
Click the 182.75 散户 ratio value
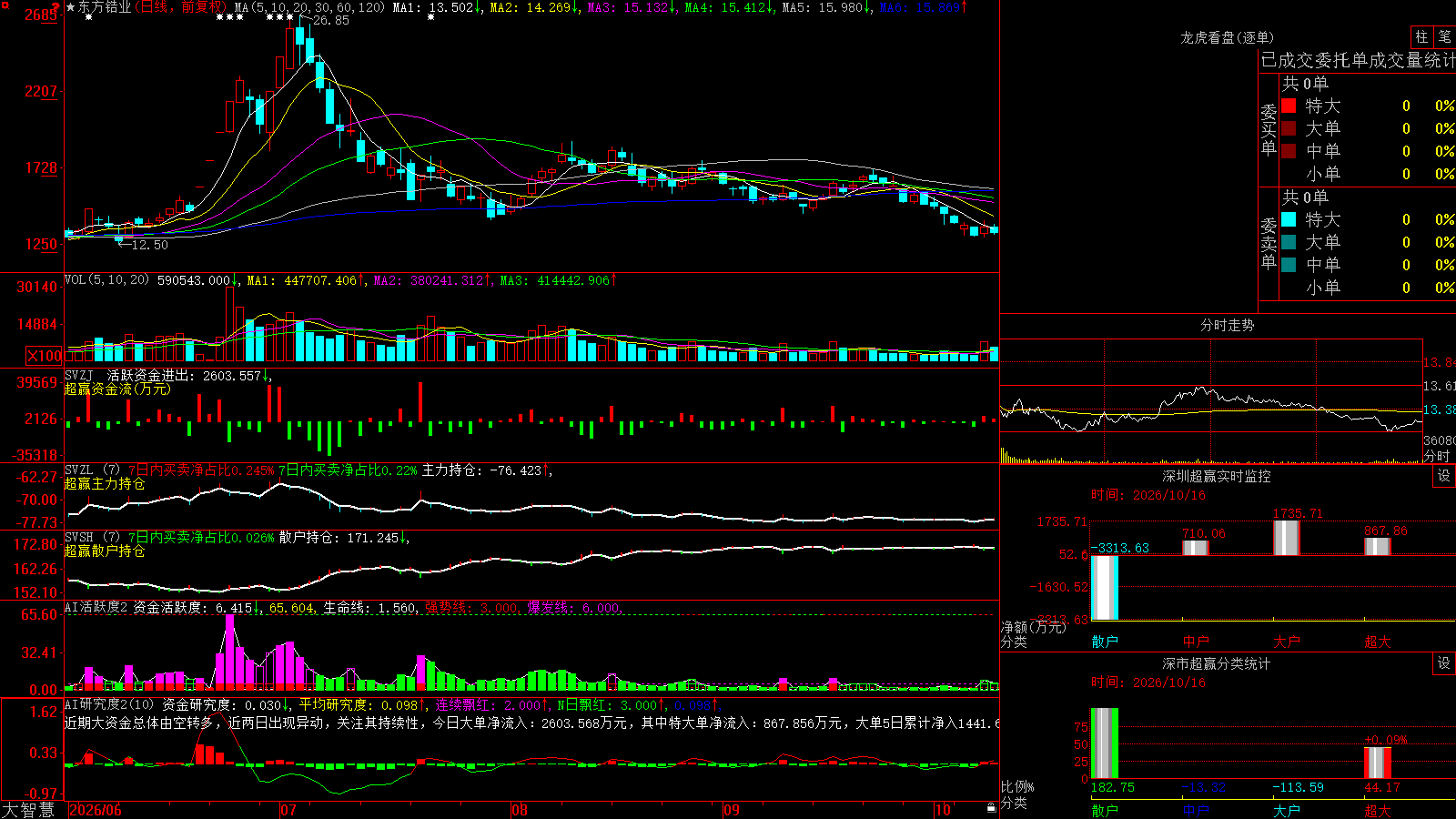1113,788
